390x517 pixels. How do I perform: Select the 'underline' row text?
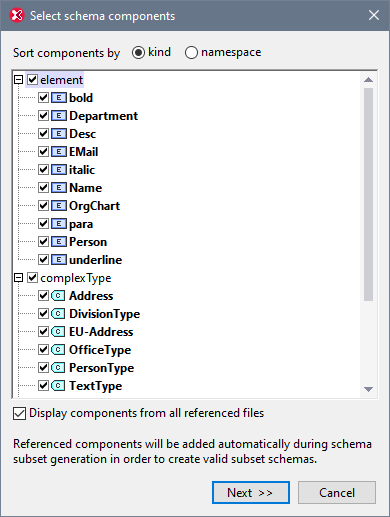pos(95,260)
